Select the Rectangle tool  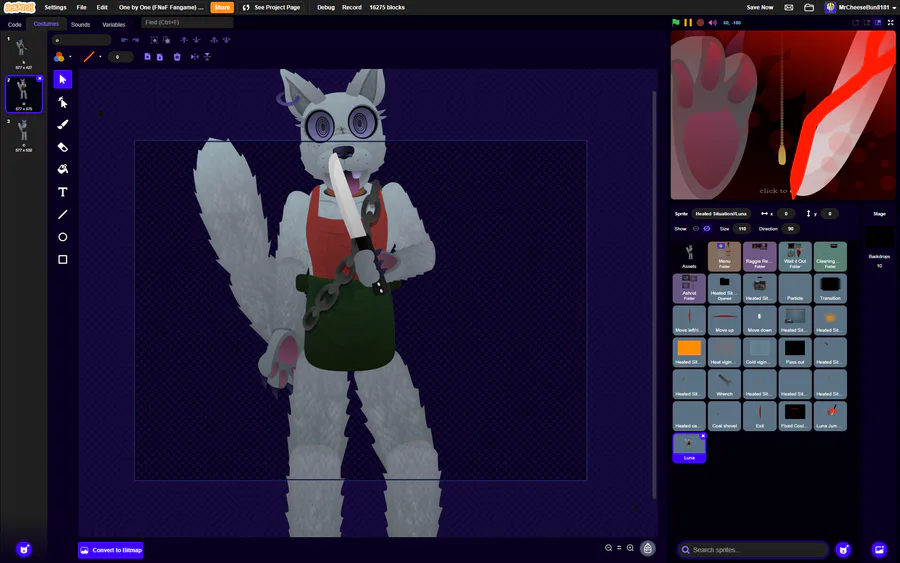click(x=63, y=259)
